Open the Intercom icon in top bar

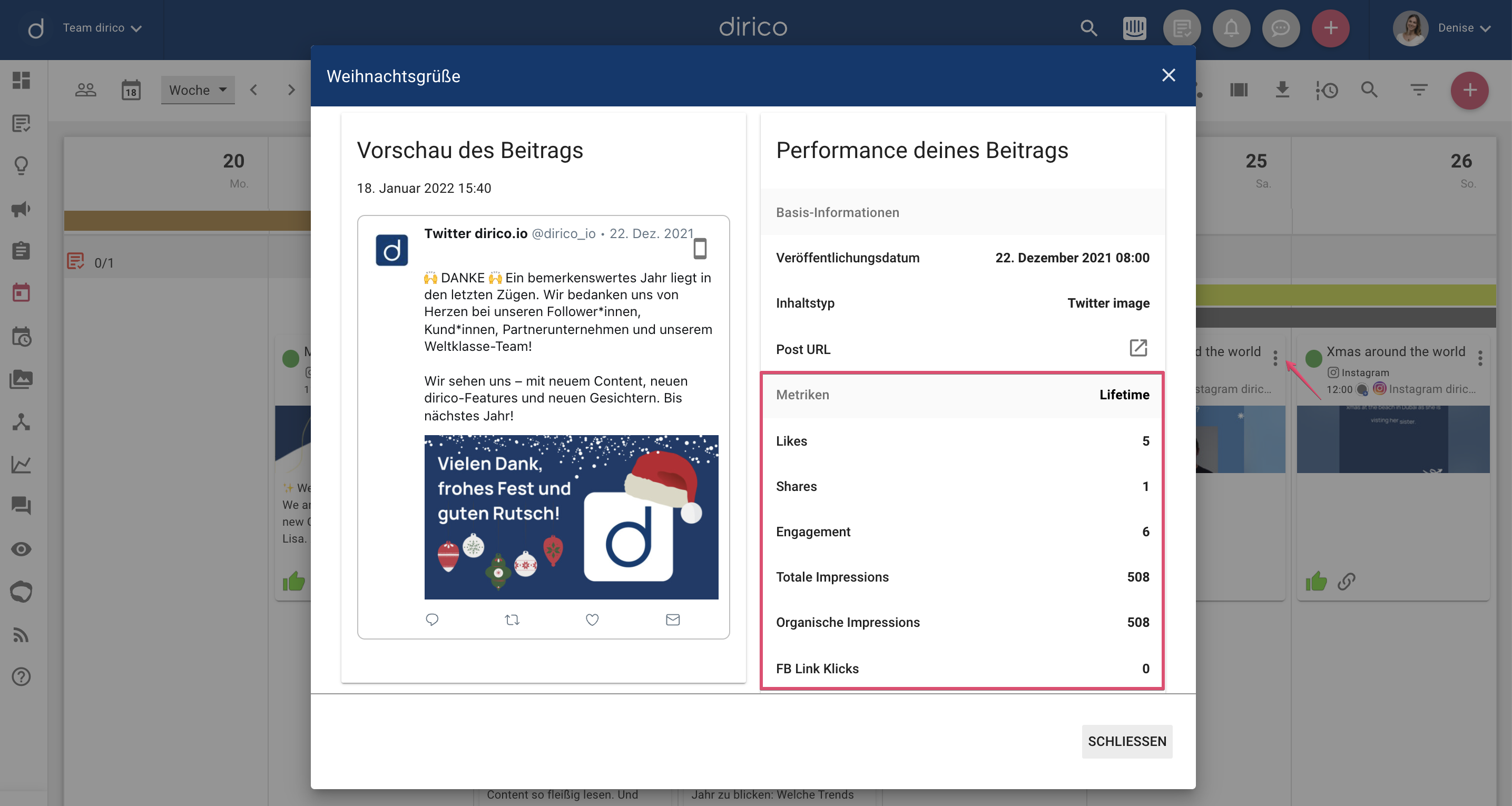coord(1134,27)
